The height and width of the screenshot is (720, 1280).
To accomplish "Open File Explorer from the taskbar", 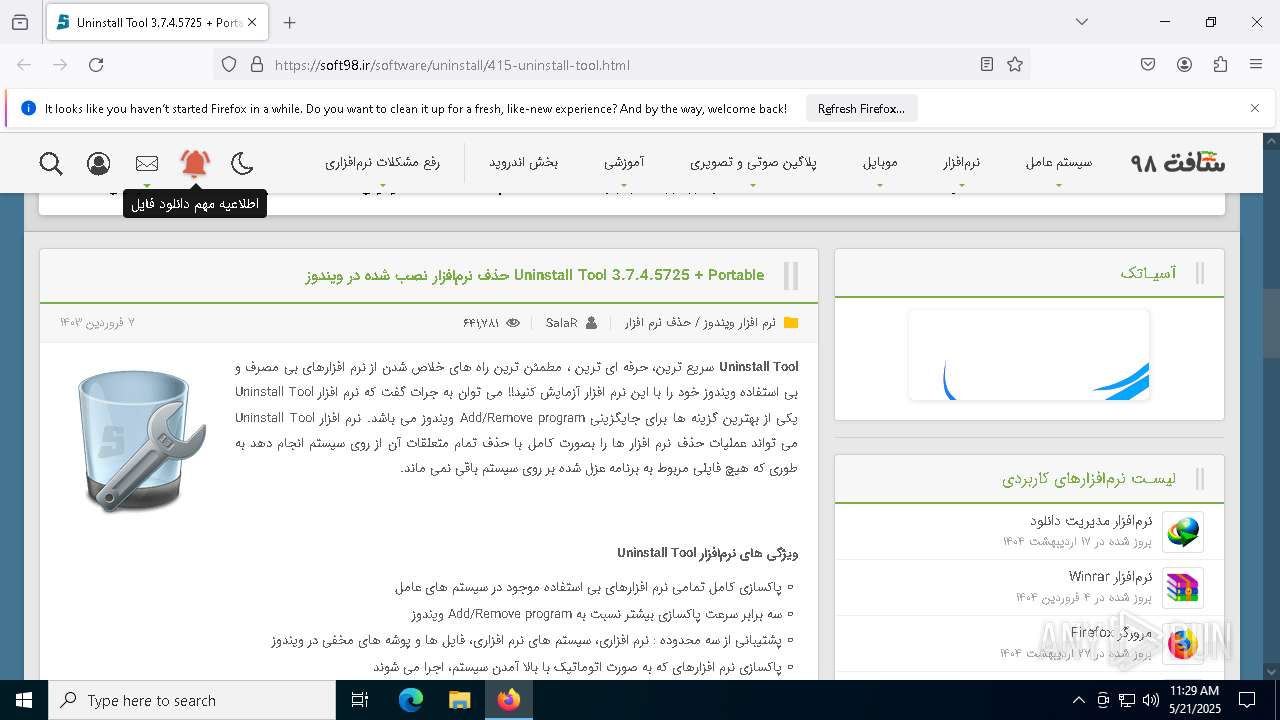I will tap(459, 700).
